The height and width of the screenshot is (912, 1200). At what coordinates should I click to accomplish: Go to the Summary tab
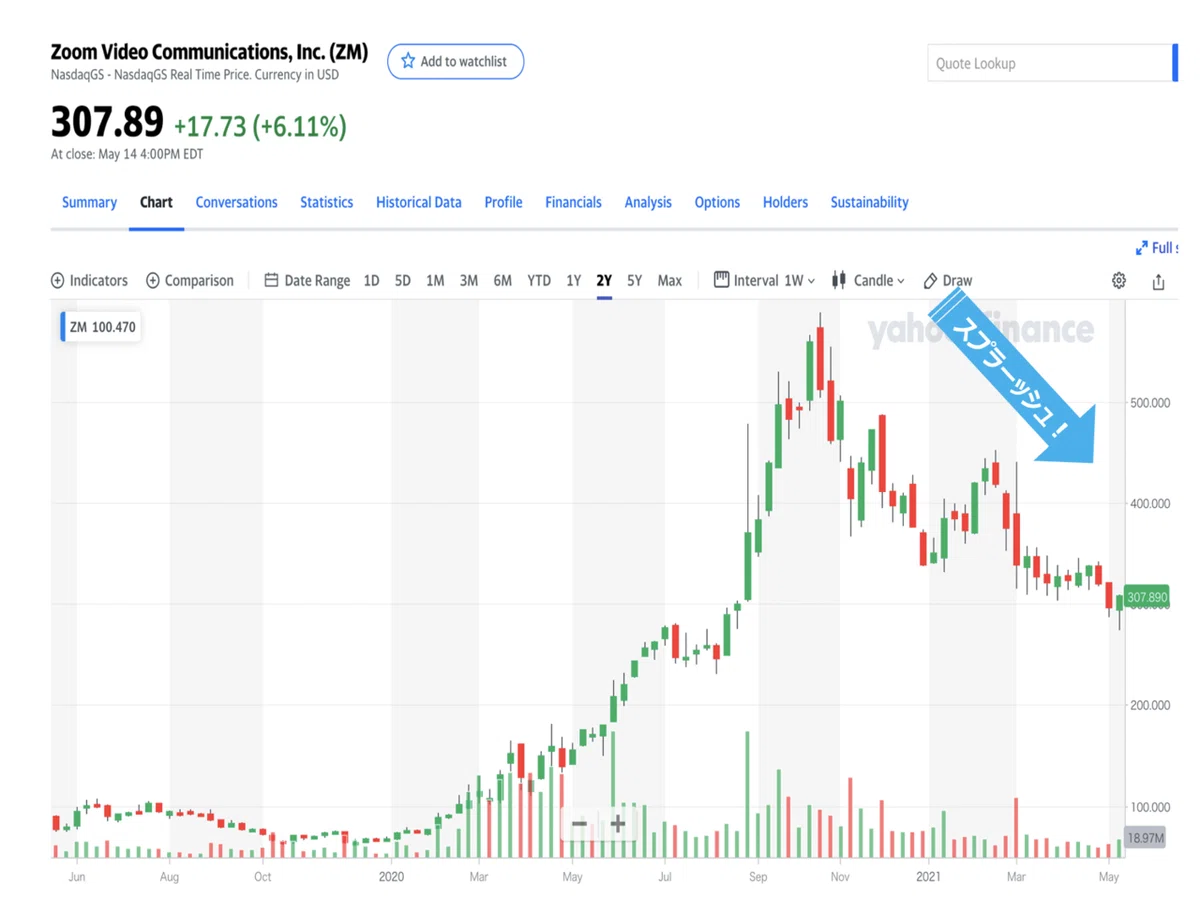(89, 202)
